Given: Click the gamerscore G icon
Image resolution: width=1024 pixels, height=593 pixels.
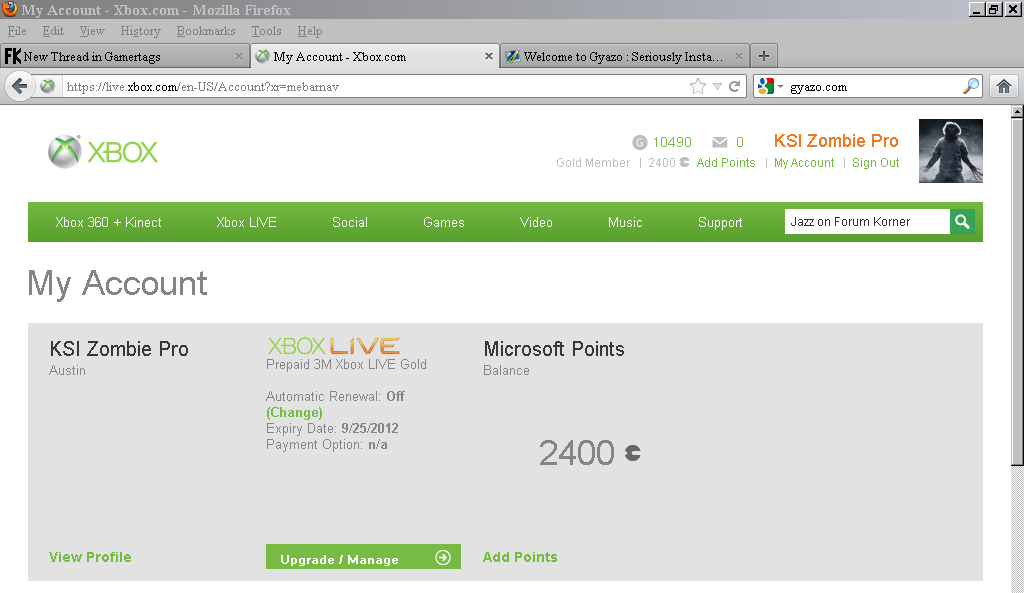Looking at the screenshot, I should (x=639, y=142).
